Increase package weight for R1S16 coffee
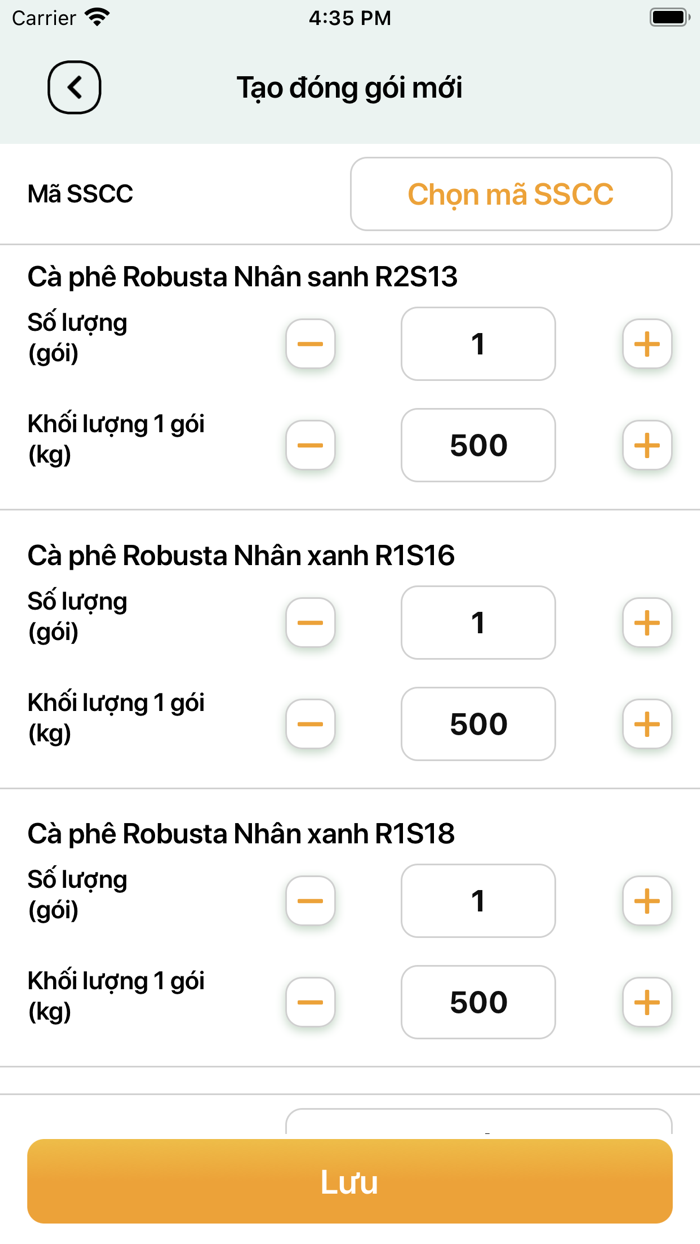The height and width of the screenshot is (1244, 700). pos(646,724)
